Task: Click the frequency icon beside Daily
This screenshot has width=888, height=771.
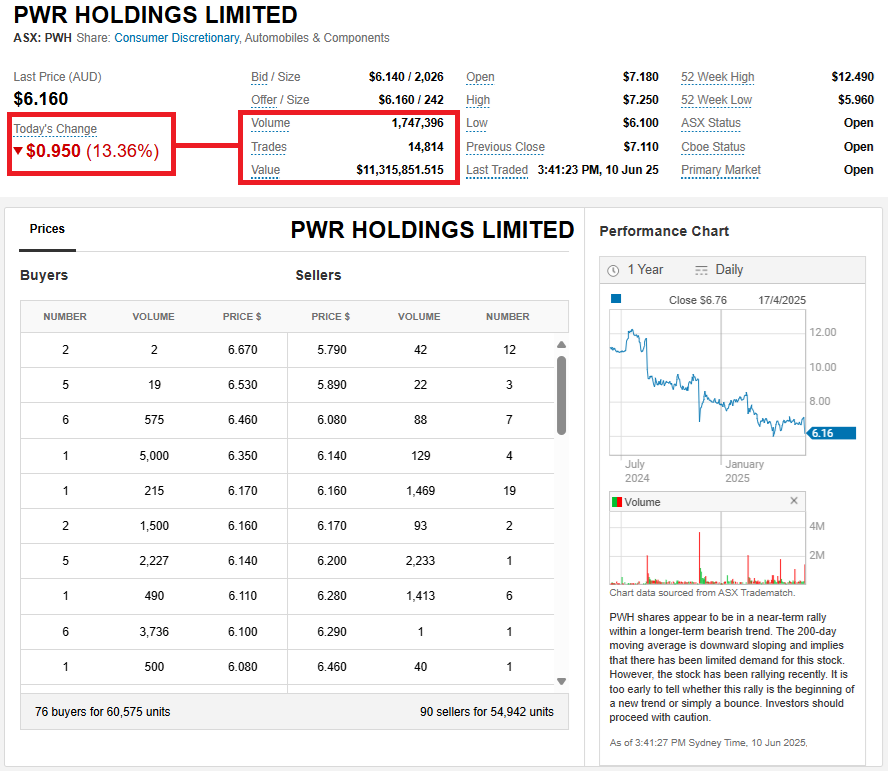Action: [701, 270]
